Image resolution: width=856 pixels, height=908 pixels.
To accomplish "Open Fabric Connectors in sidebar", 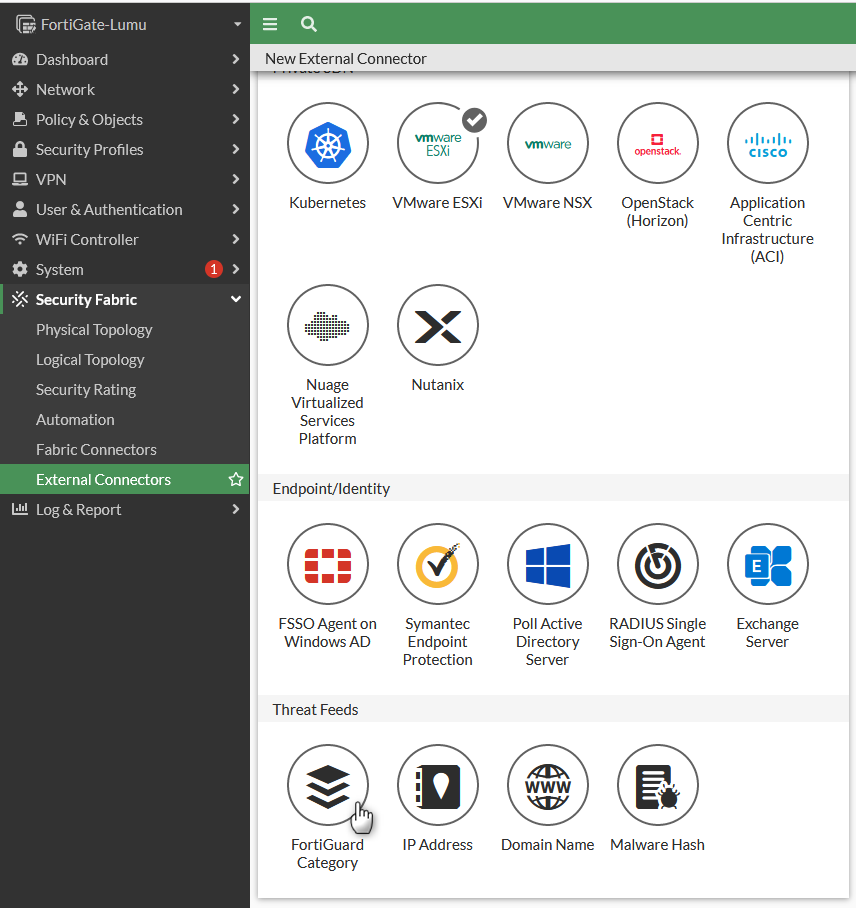I will [x=96, y=450].
